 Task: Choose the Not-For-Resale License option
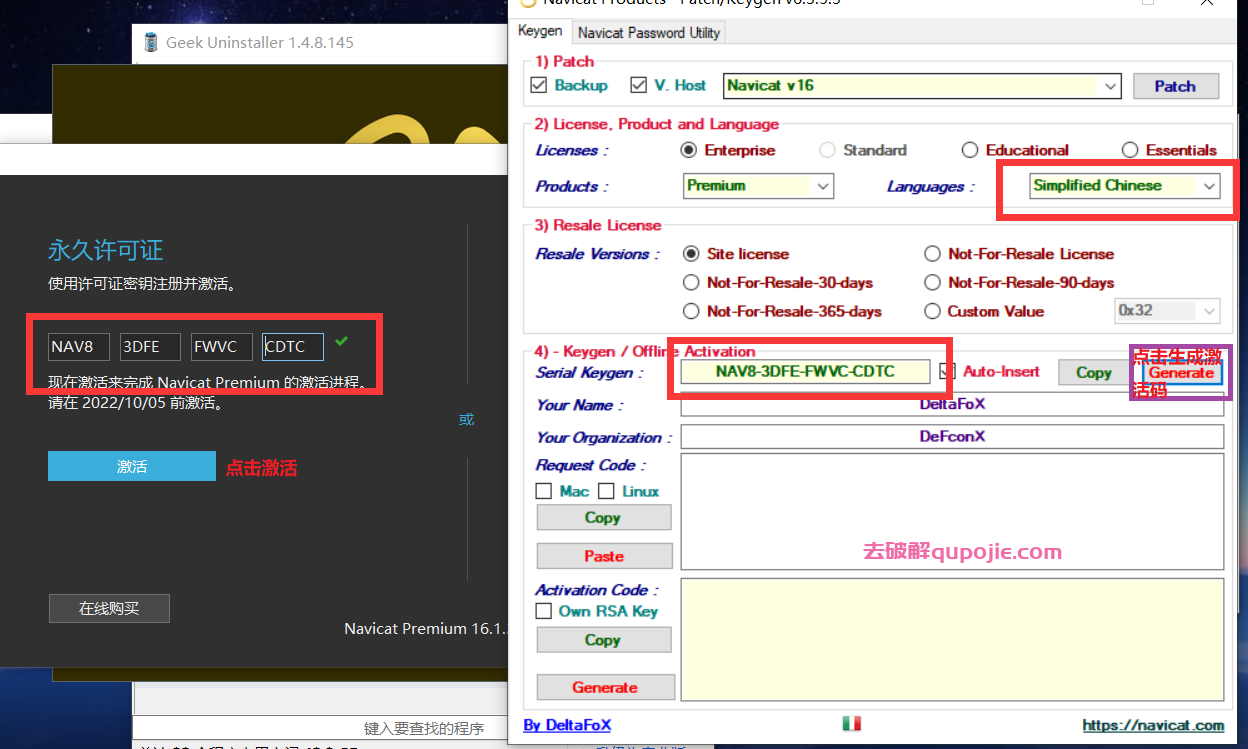coord(932,254)
